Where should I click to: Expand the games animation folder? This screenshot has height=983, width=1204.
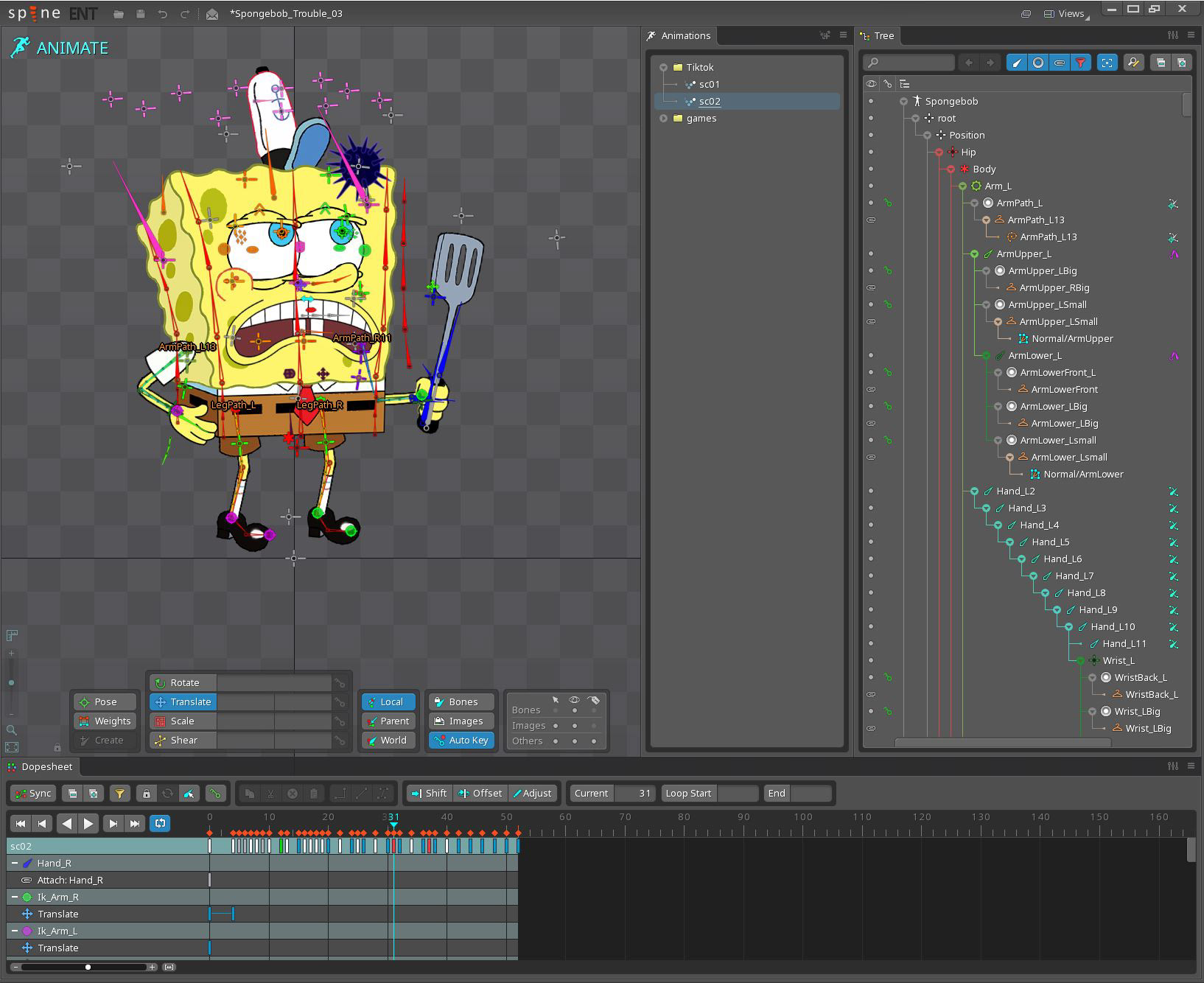[663, 118]
